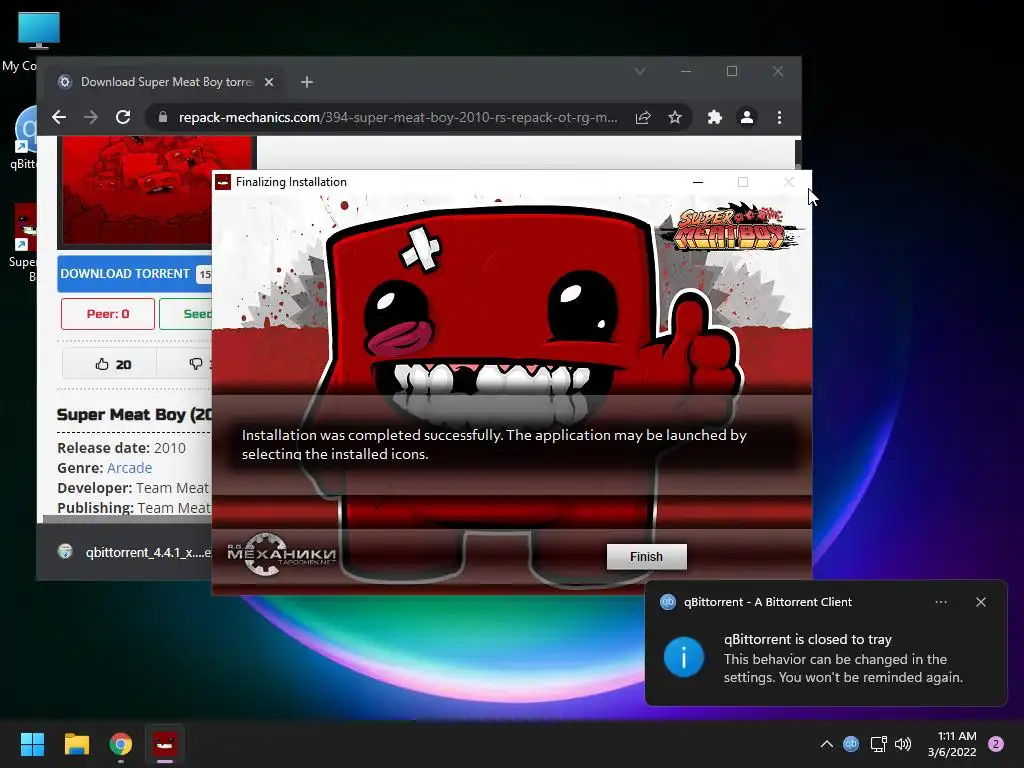Open Chrome profile avatar icon

click(x=746, y=118)
